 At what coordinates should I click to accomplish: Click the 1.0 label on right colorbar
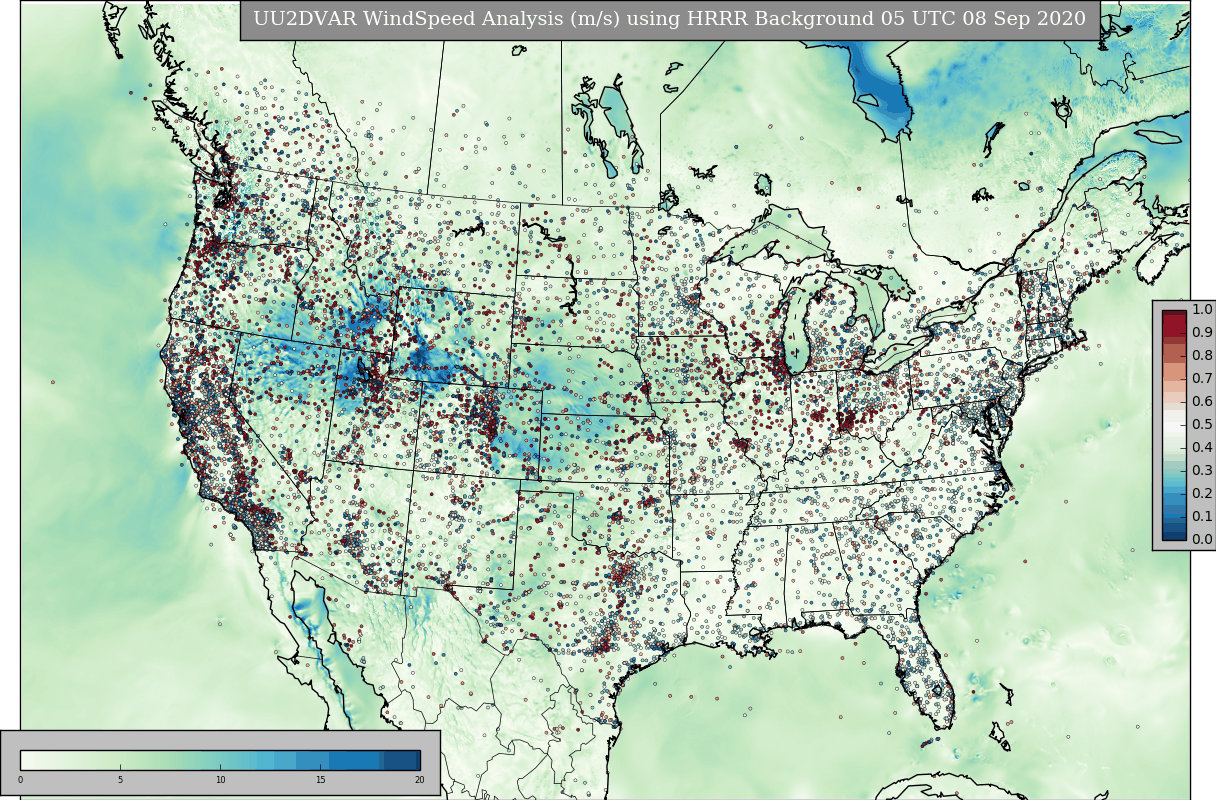click(x=1201, y=310)
